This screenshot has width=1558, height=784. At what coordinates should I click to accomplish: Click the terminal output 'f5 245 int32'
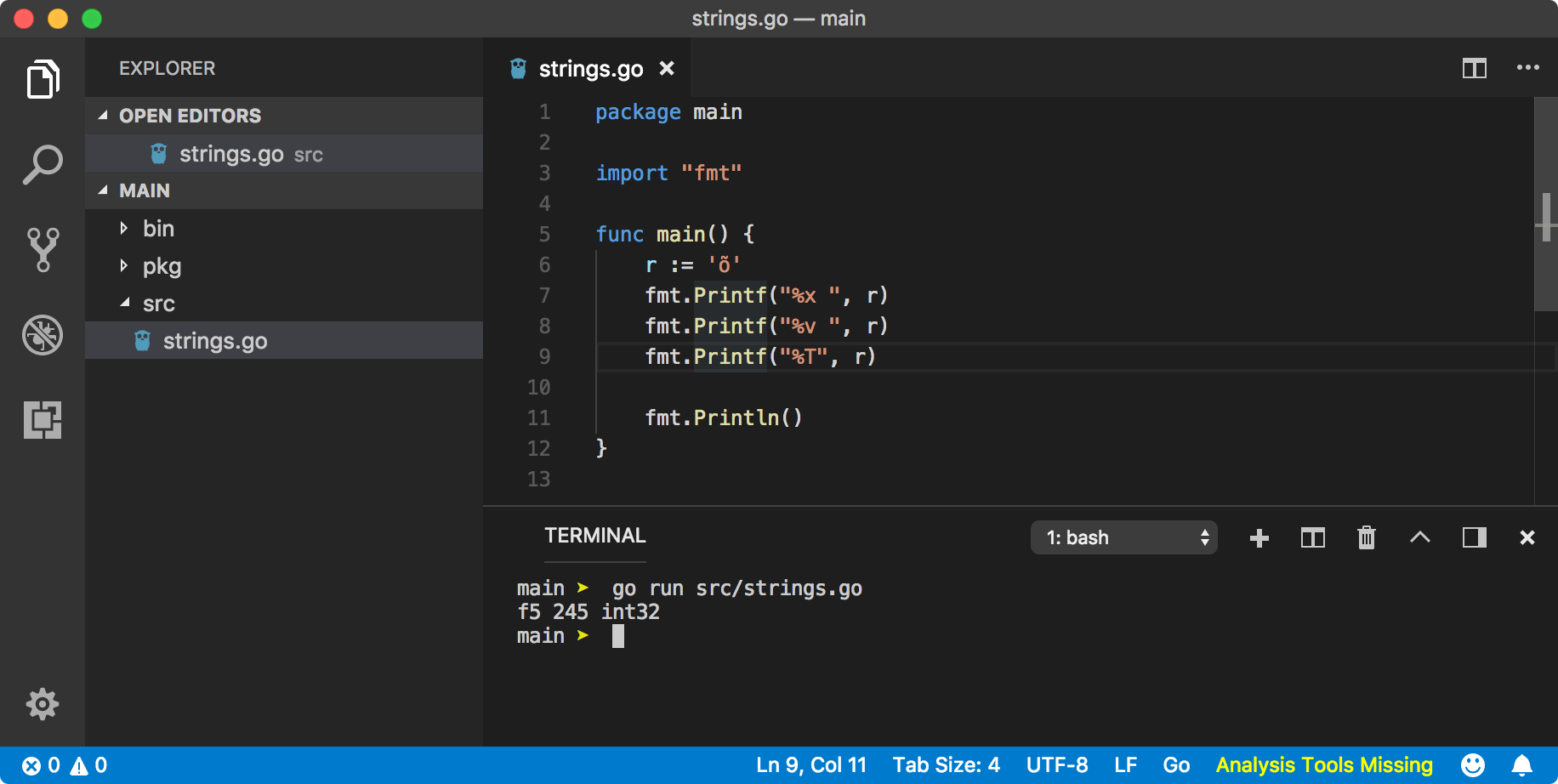click(x=589, y=612)
